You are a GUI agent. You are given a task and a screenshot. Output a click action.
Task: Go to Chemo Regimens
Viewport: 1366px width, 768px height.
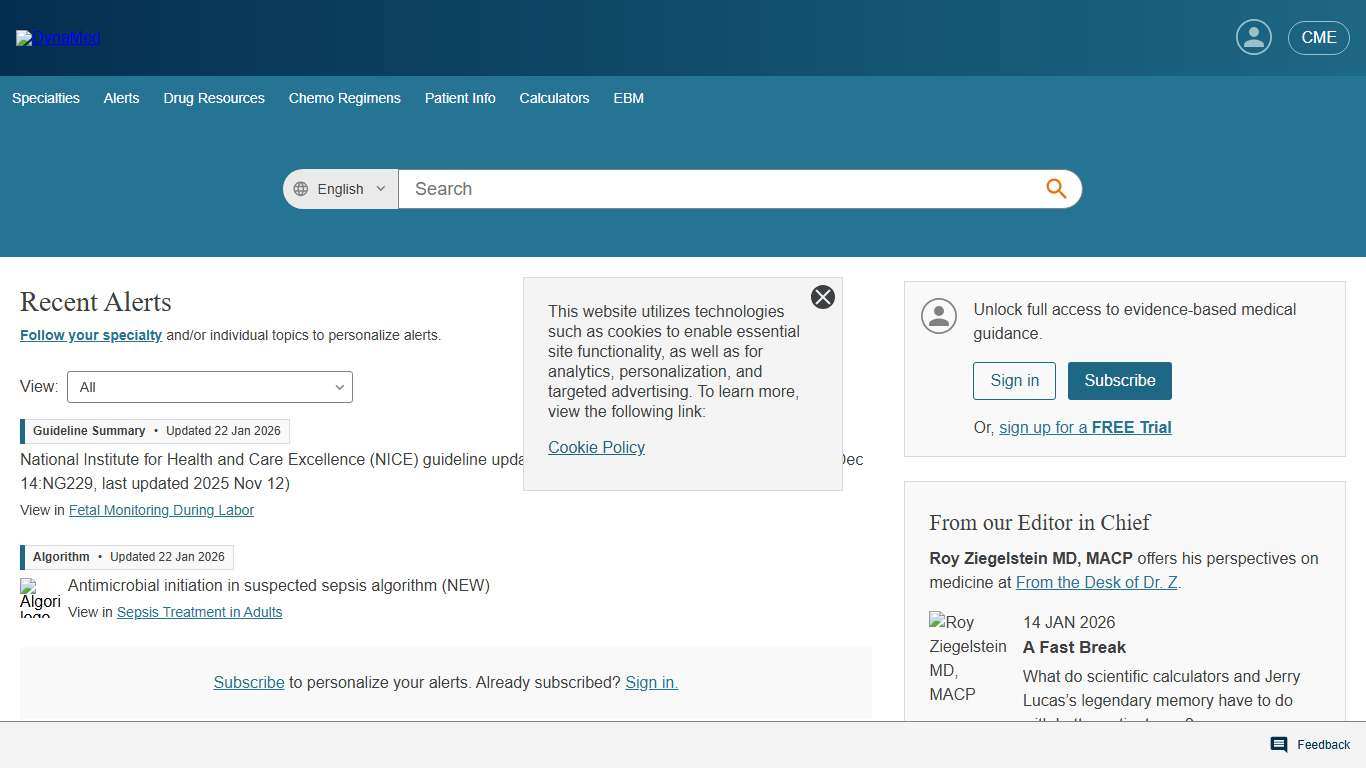point(344,98)
